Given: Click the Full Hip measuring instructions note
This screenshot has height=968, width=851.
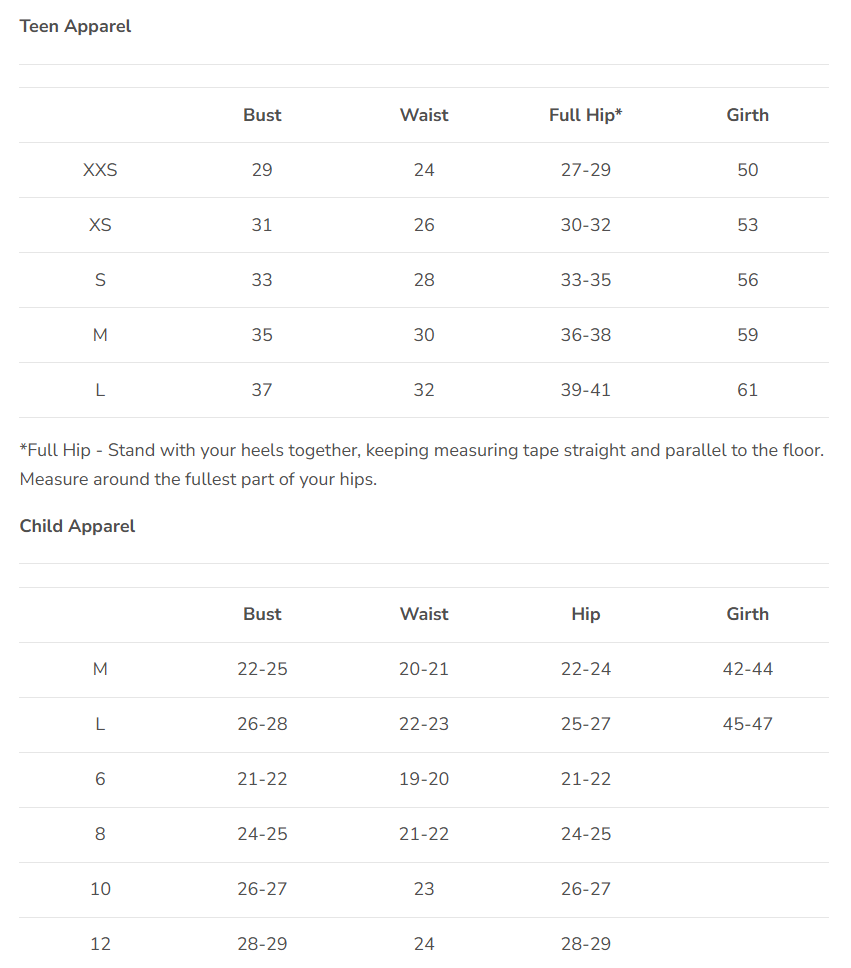Looking at the screenshot, I should click(x=421, y=464).
